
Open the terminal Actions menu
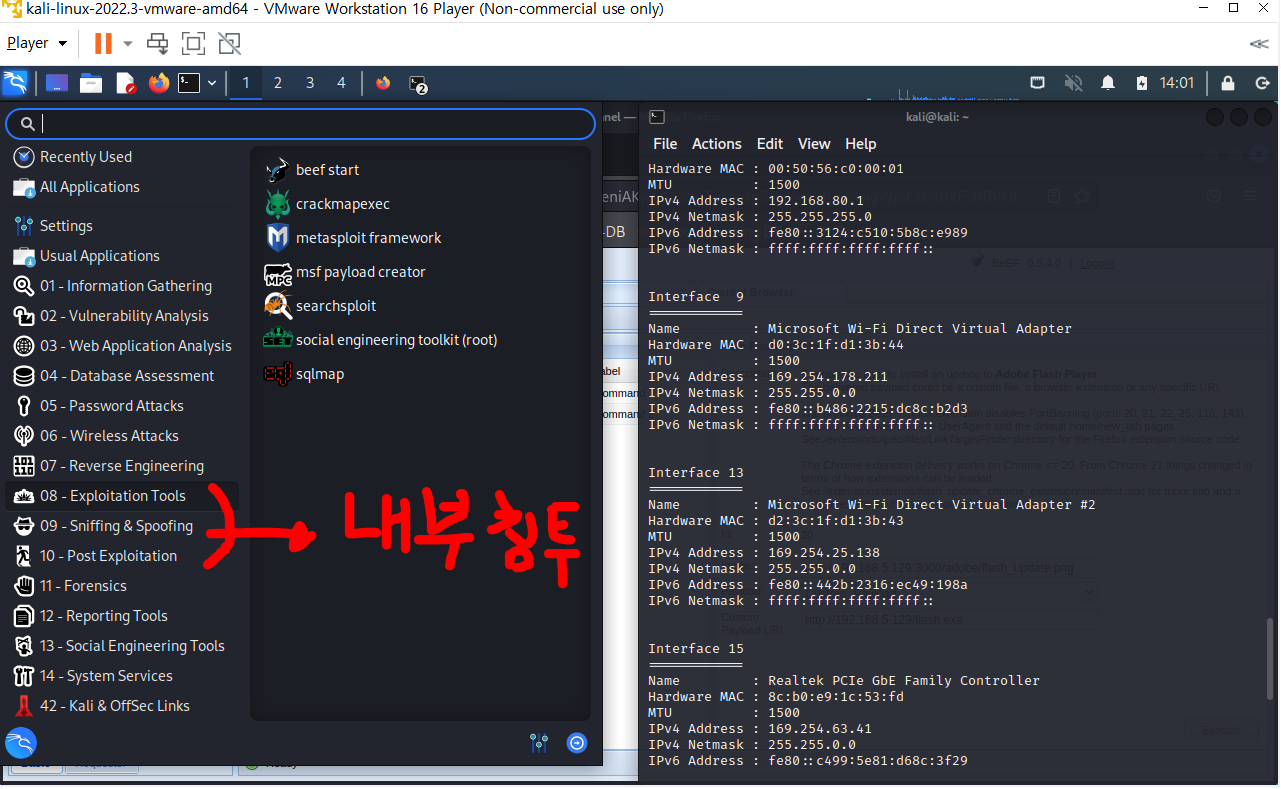coord(717,144)
